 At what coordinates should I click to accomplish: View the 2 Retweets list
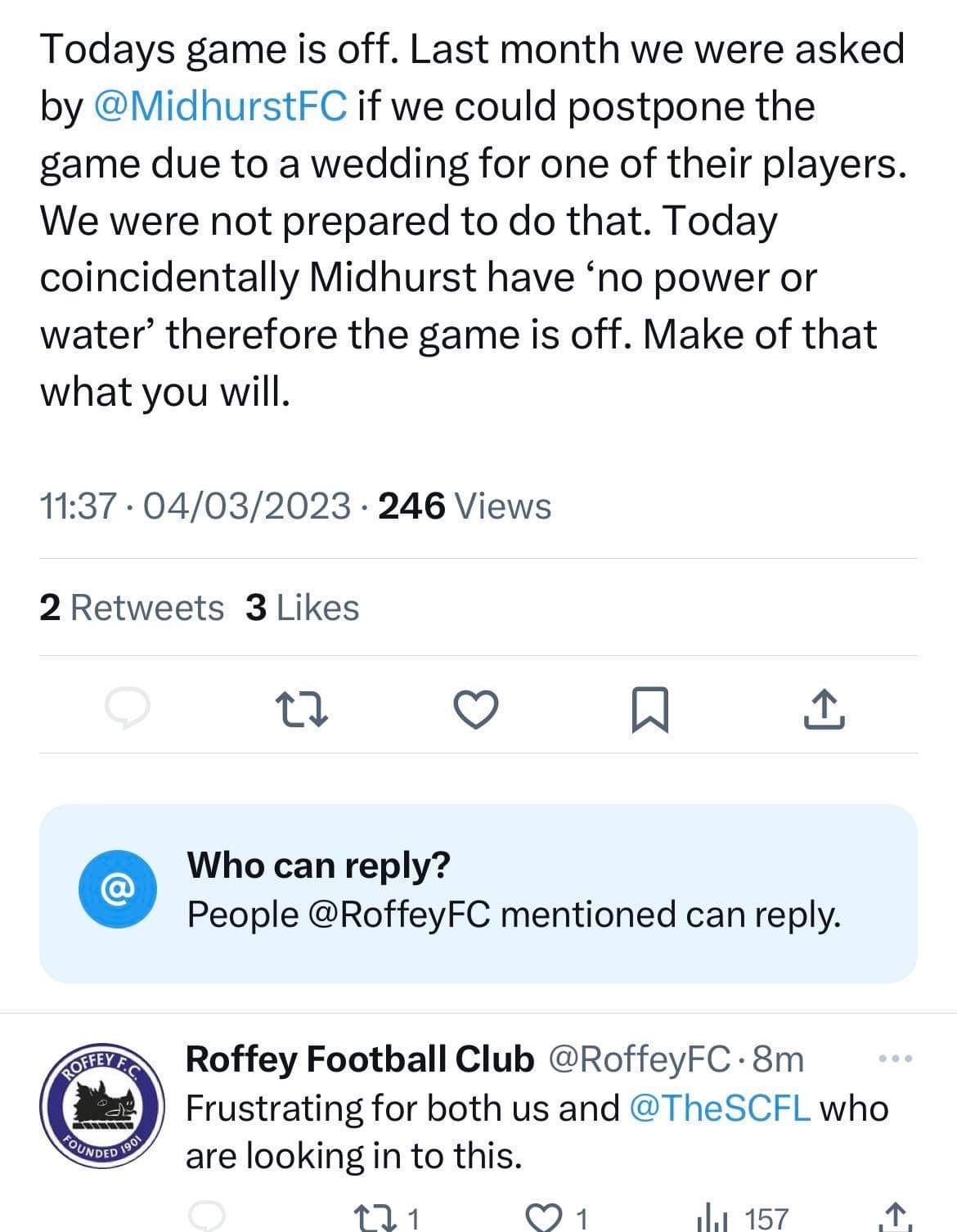pos(131,608)
